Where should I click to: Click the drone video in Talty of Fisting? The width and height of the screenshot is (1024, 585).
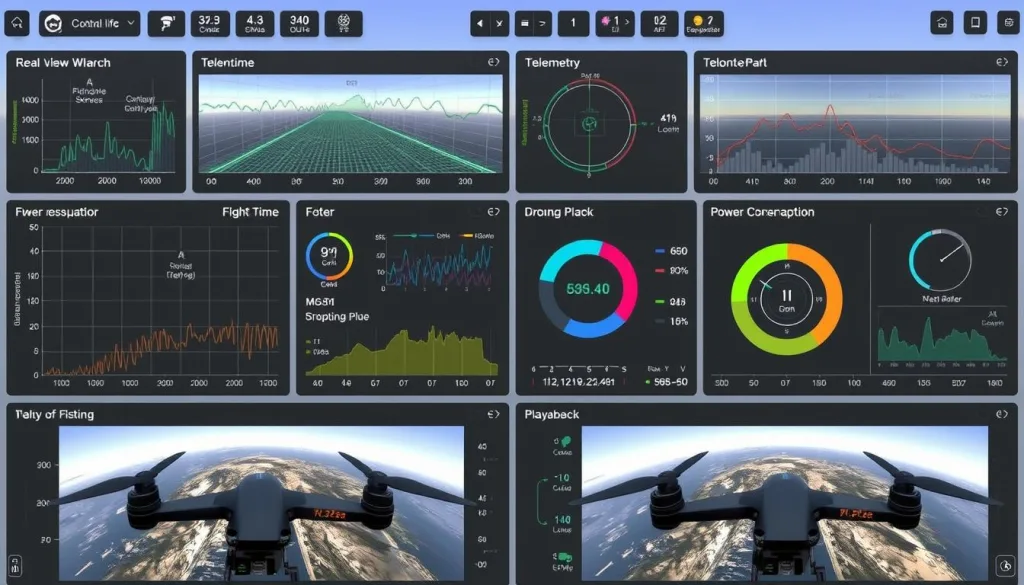click(x=261, y=503)
